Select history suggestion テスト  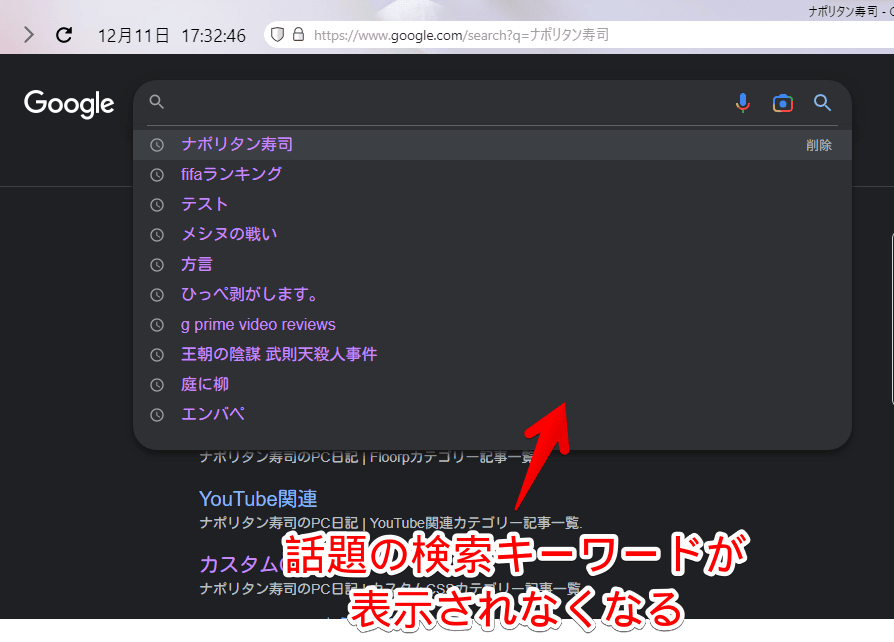(x=493, y=204)
